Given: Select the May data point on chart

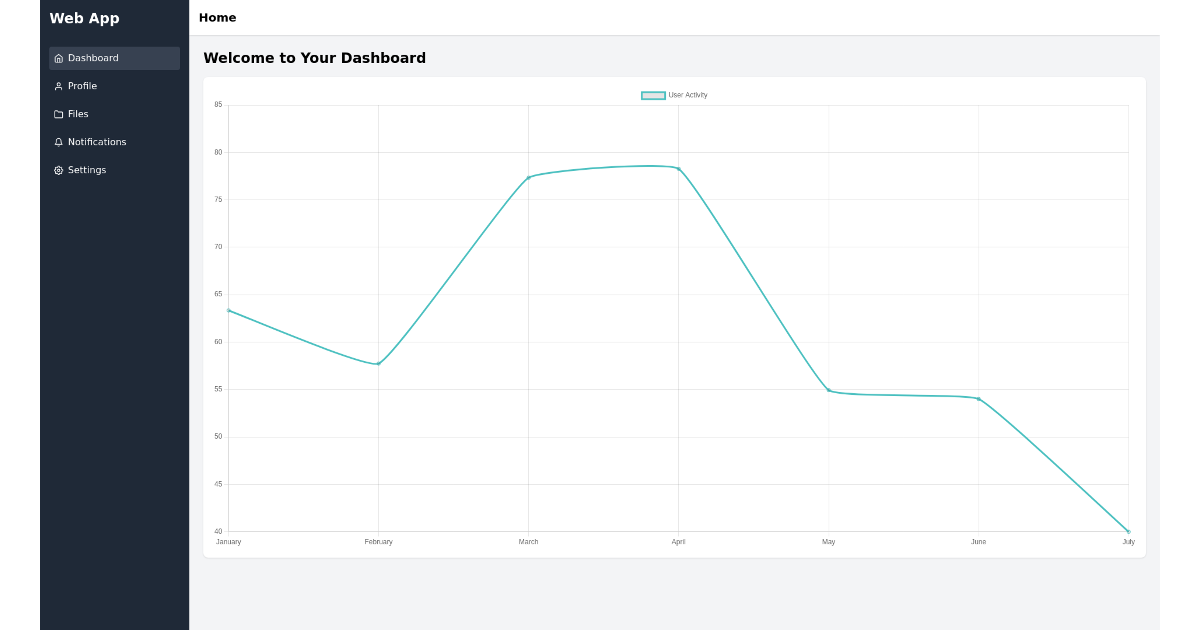Looking at the screenshot, I should pyautogui.click(x=828, y=390).
